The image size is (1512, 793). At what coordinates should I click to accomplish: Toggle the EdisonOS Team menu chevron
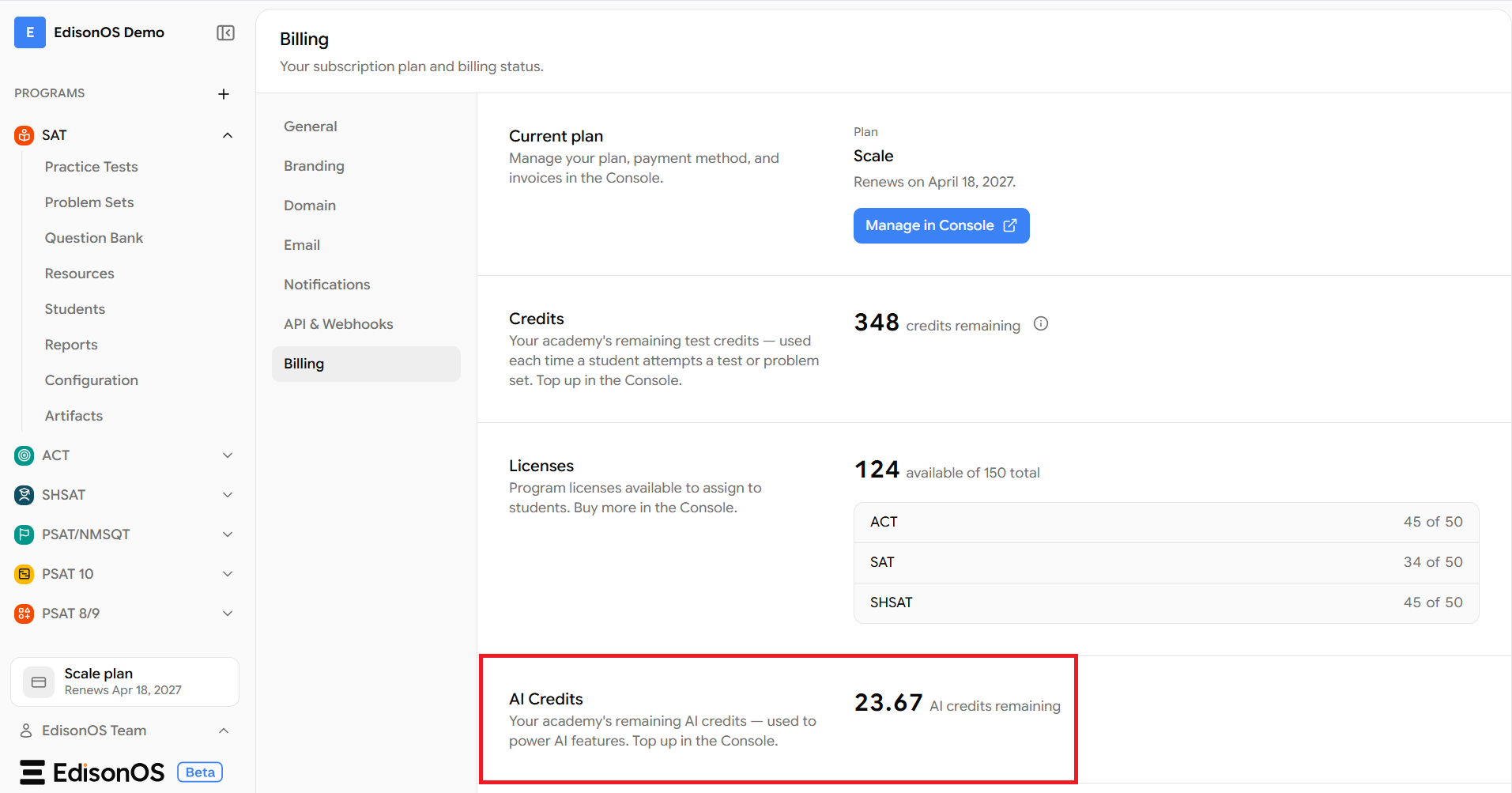(224, 731)
